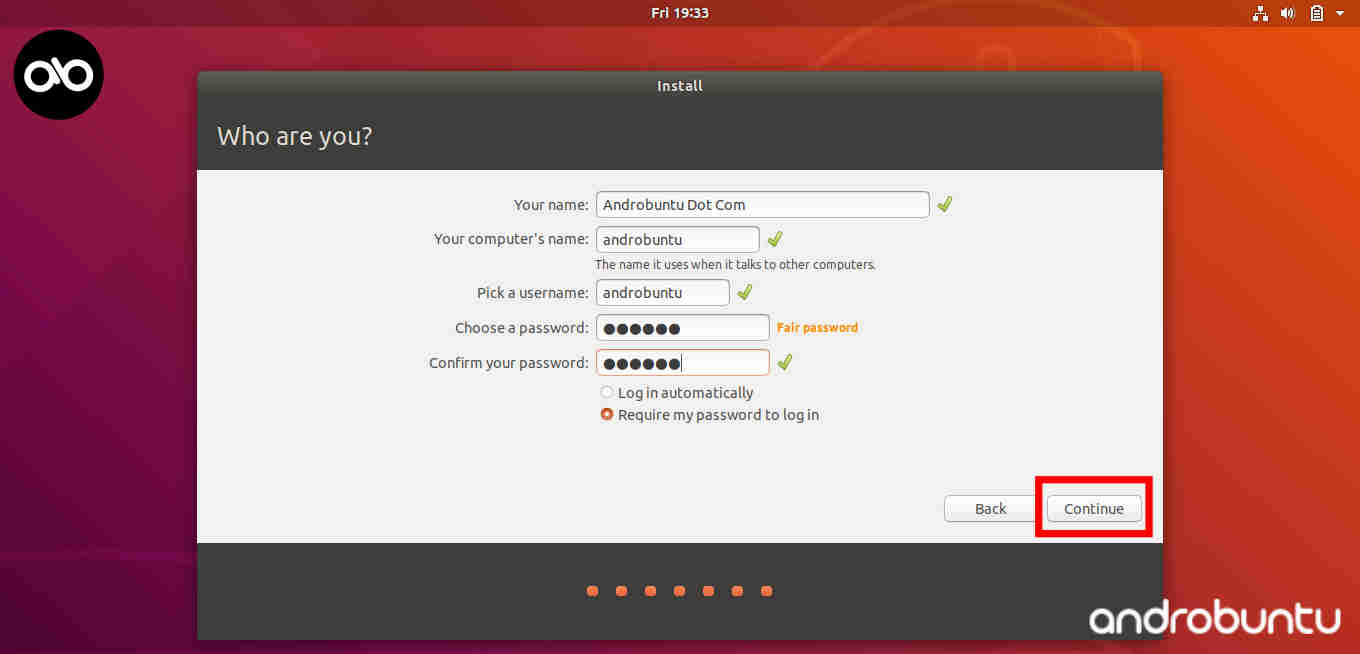Click the checkmark beside the username field
Screen dimensions: 1360x654
pyautogui.click(x=744, y=292)
